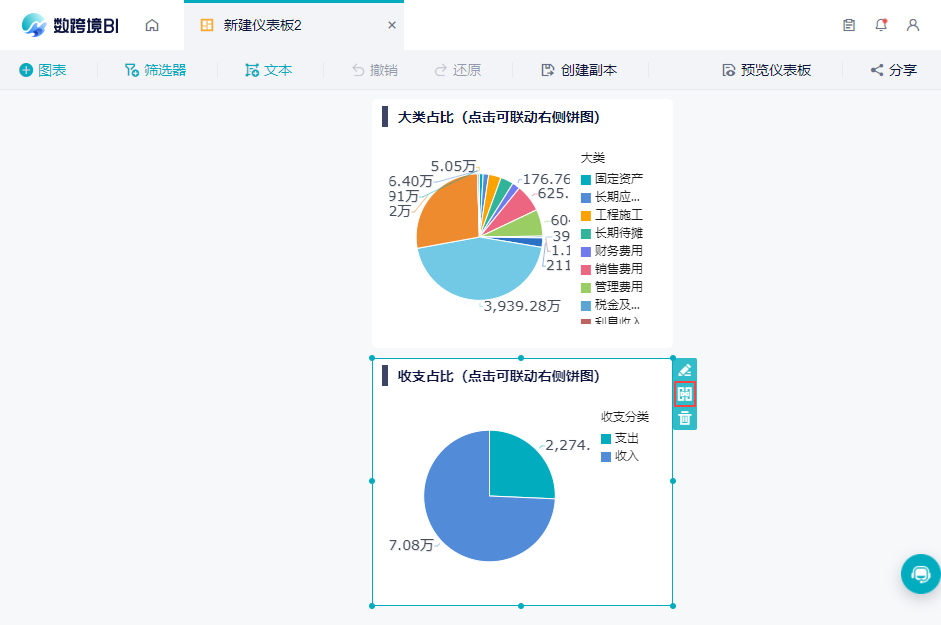Click the 5.05万 data label
This screenshot has width=941, height=625.
(453, 166)
